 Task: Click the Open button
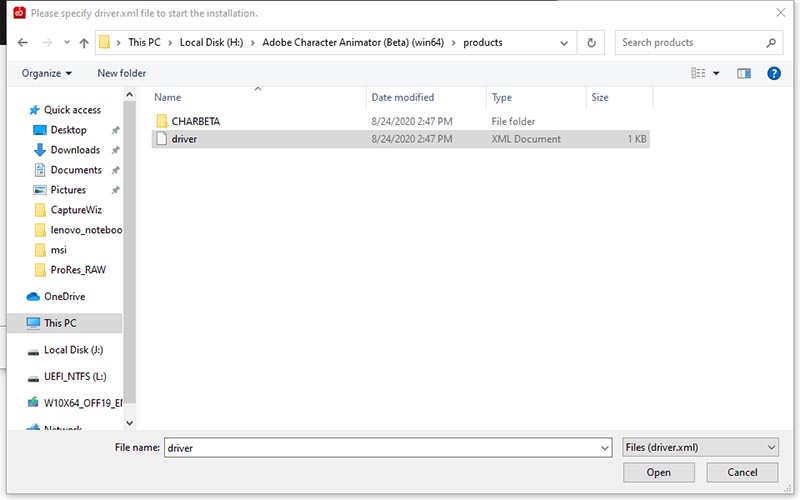tap(659, 472)
